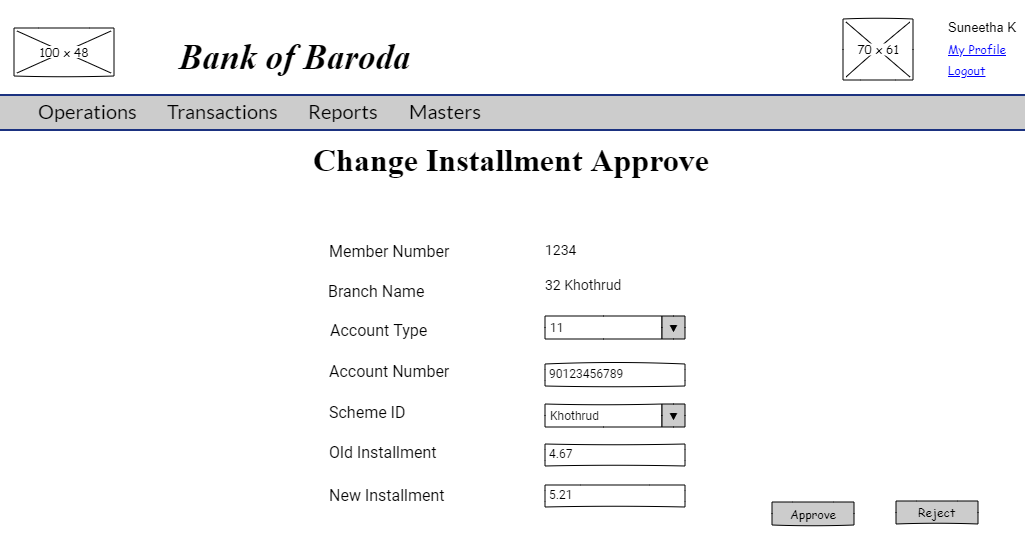Select the Reports menu item
This screenshot has width=1025, height=545.
click(x=342, y=113)
